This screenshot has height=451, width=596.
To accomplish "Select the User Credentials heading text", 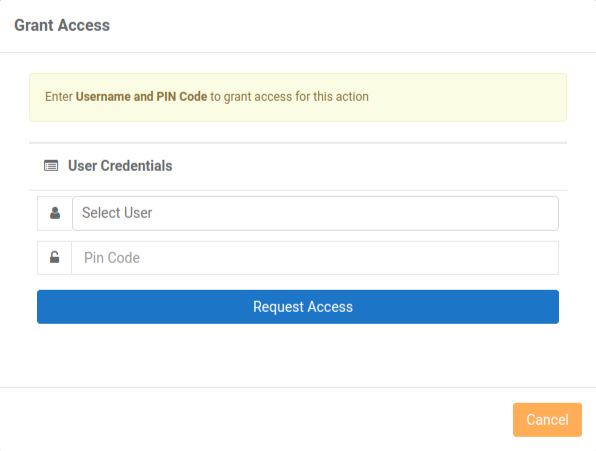I will click(x=120, y=166).
